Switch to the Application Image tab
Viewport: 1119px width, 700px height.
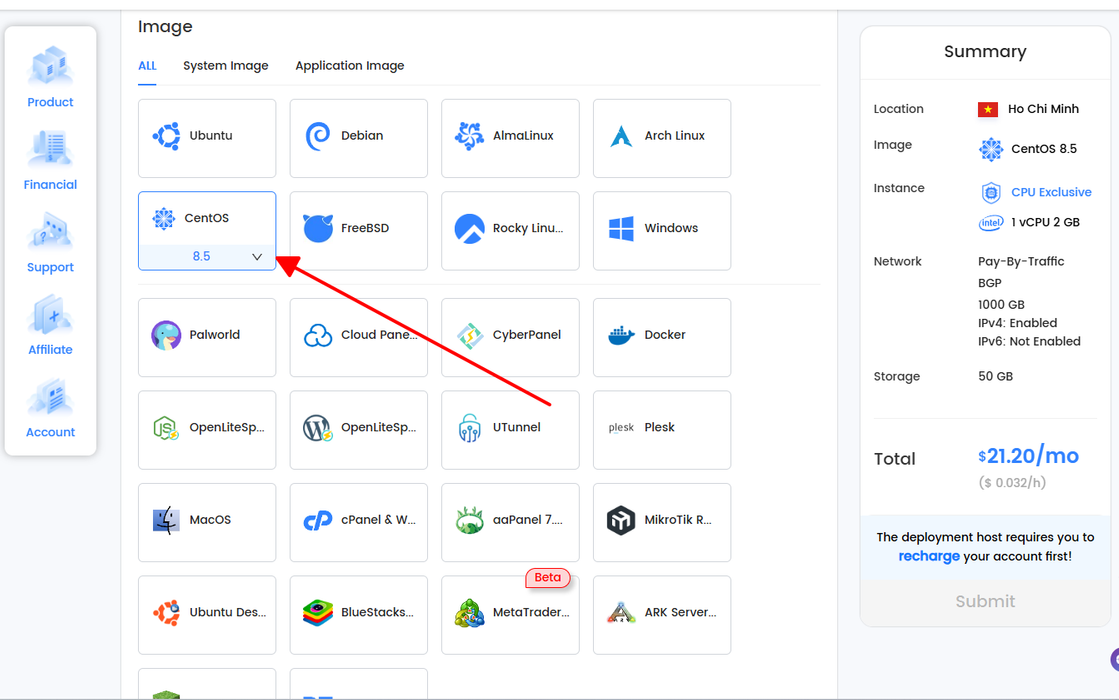(x=350, y=66)
